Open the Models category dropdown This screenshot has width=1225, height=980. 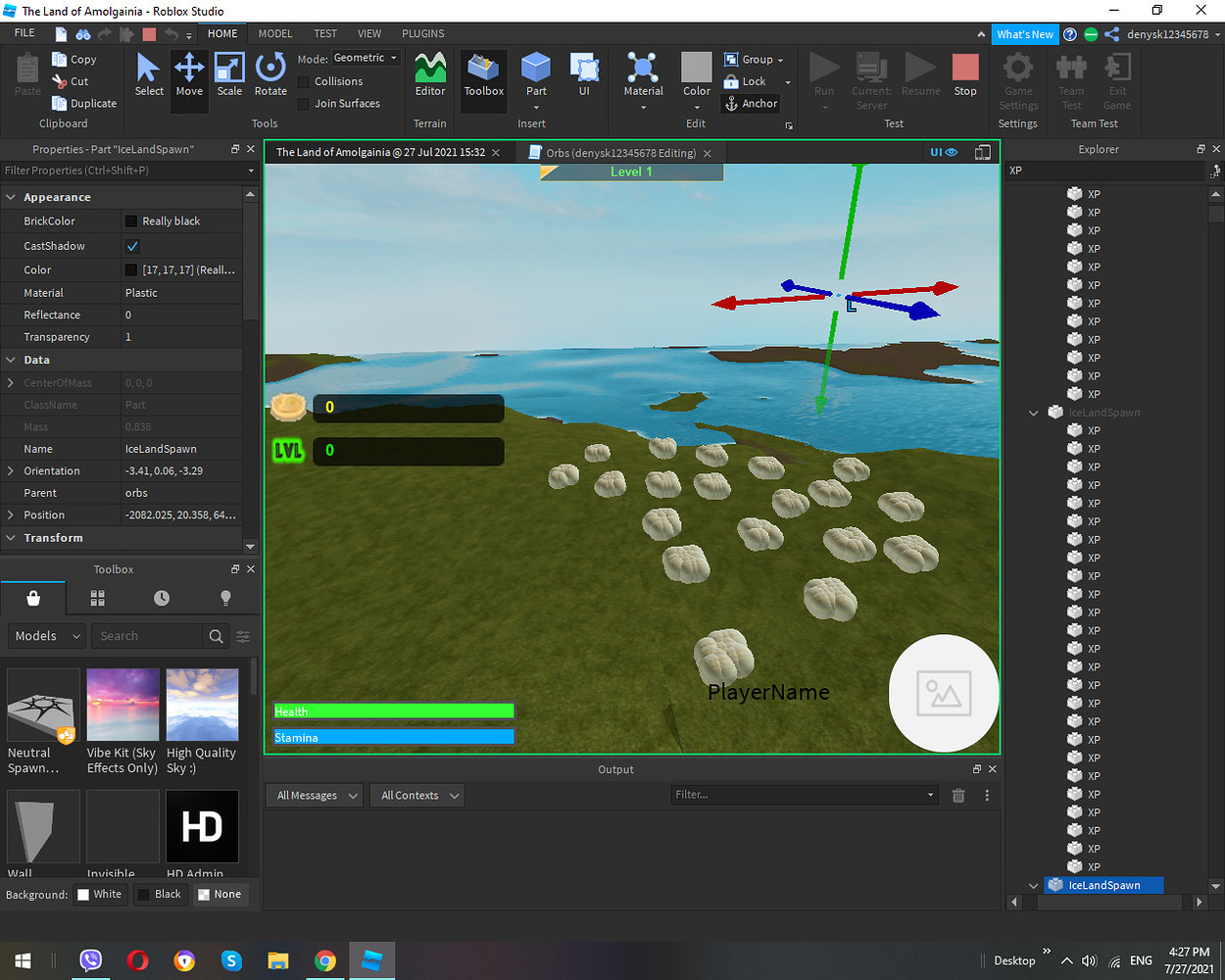[x=47, y=636]
